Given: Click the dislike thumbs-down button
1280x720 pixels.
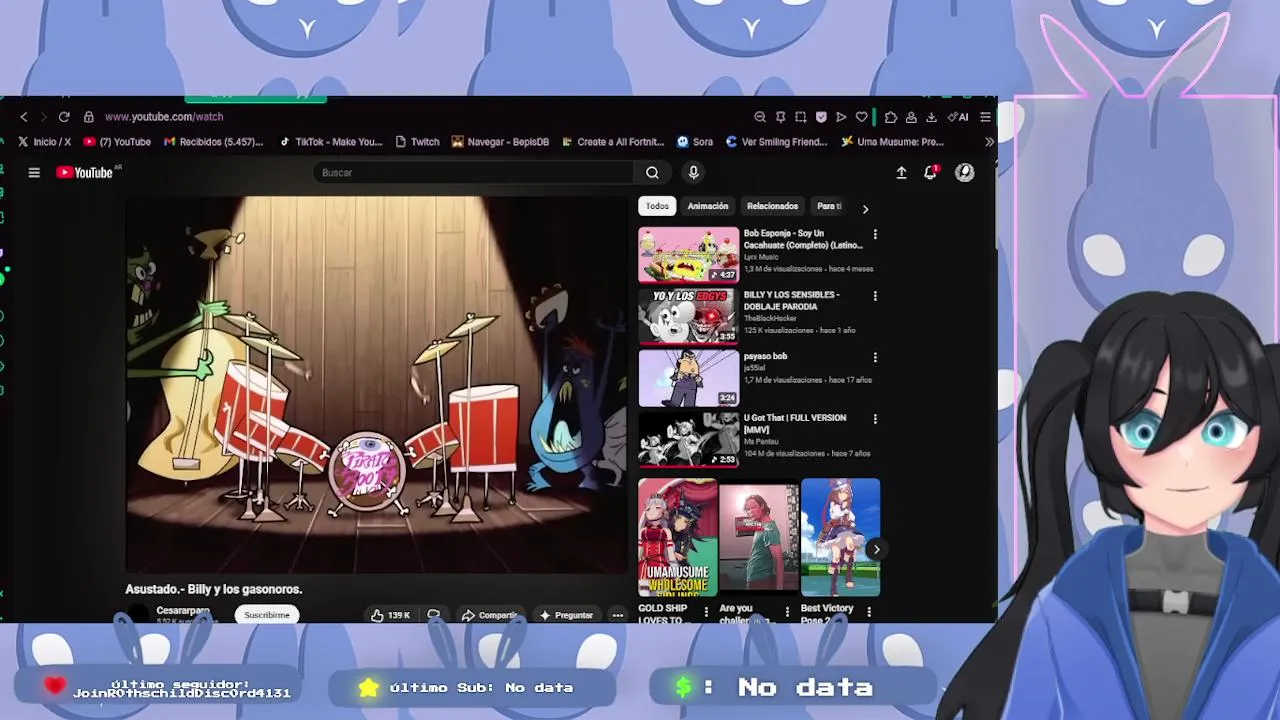Looking at the screenshot, I should pyautogui.click(x=433, y=615).
